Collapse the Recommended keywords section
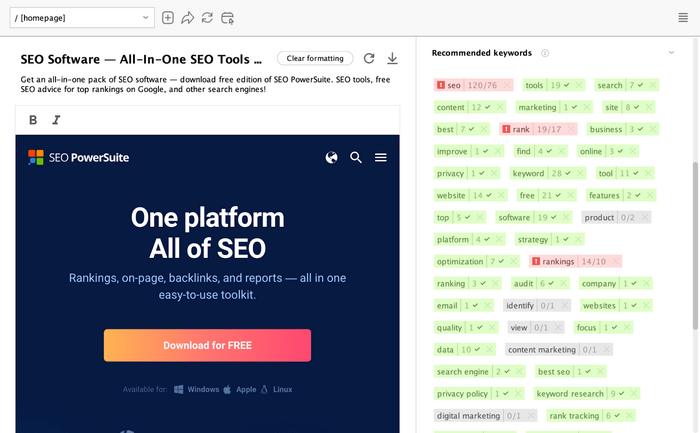 [x=672, y=53]
